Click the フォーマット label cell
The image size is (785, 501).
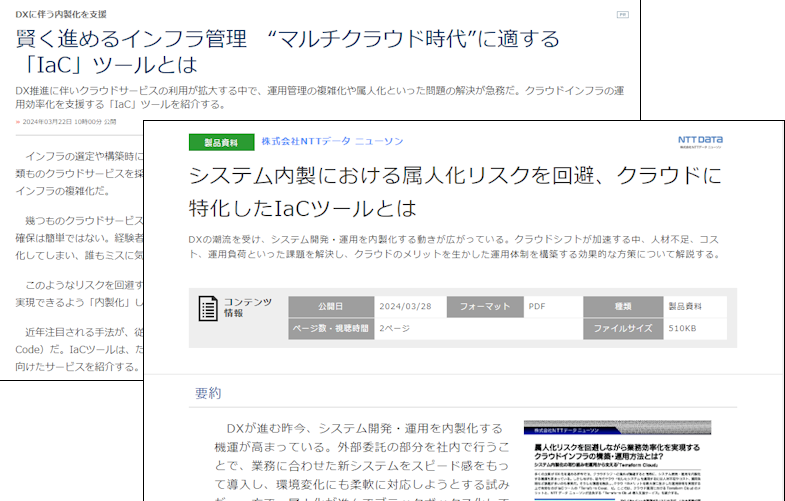coord(485,306)
